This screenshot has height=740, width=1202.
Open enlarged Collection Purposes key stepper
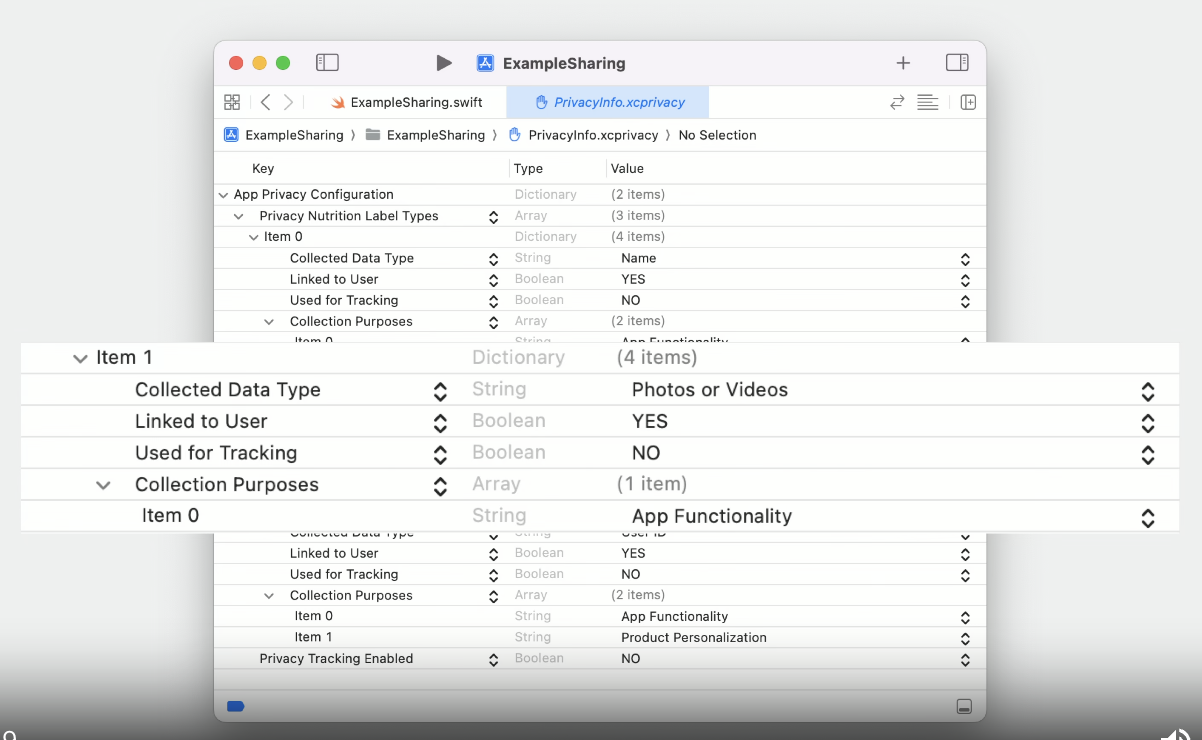click(x=440, y=486)
